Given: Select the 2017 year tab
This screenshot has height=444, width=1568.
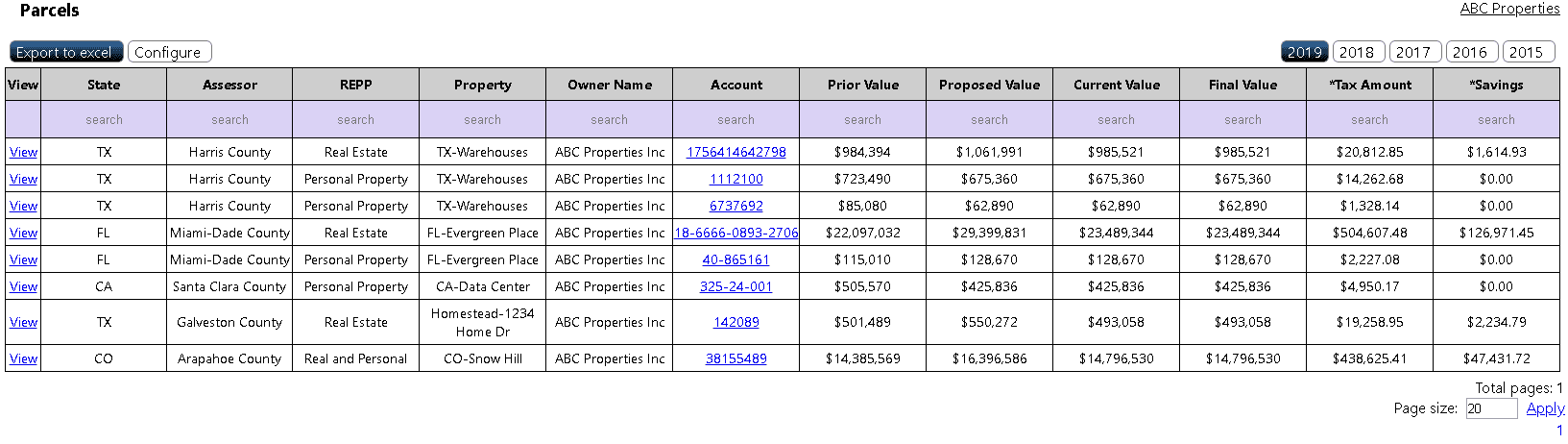Looking at the screenshot, I should coord(1413,52).
